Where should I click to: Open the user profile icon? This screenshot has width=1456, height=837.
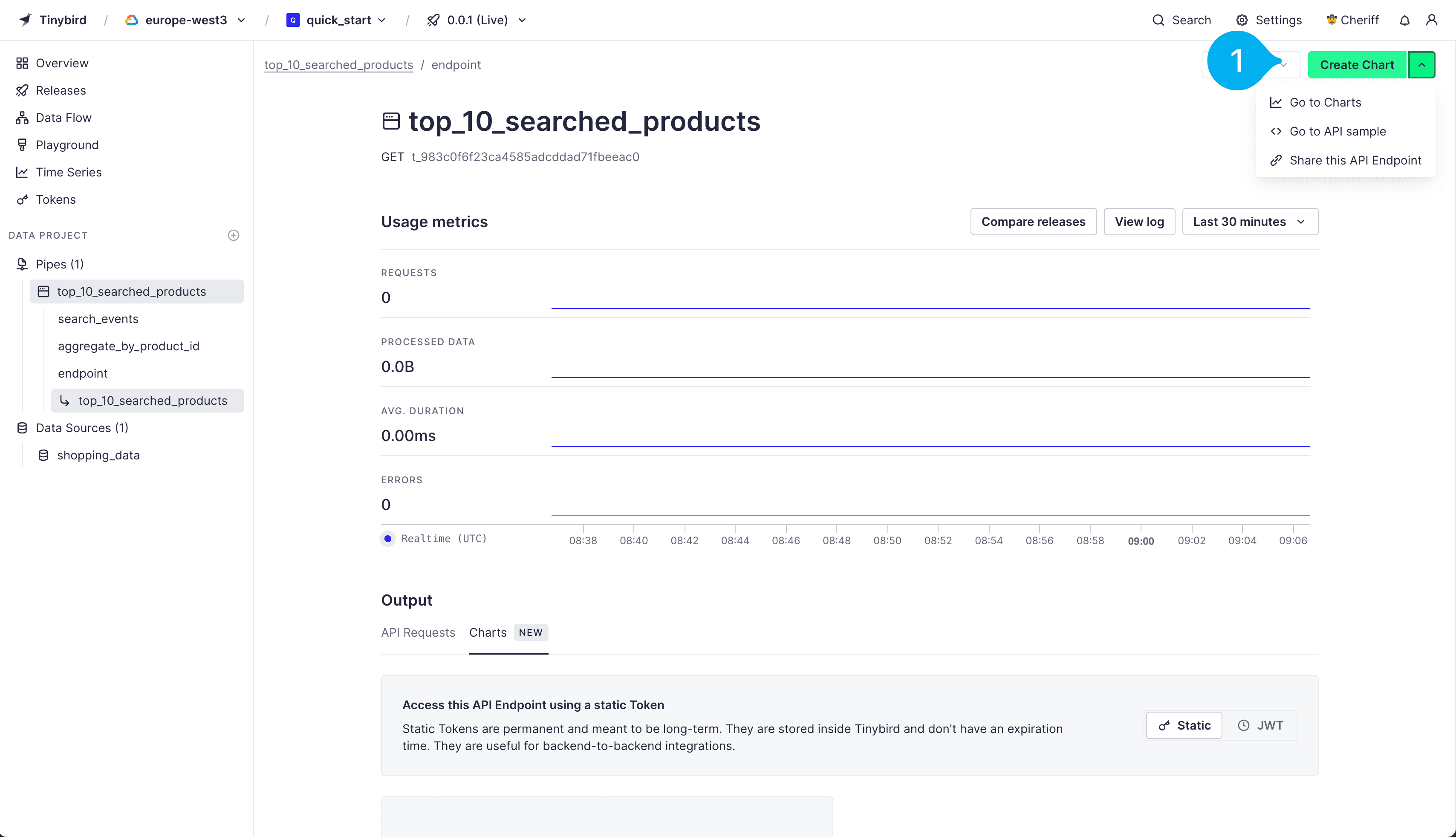coord(1431,20)
